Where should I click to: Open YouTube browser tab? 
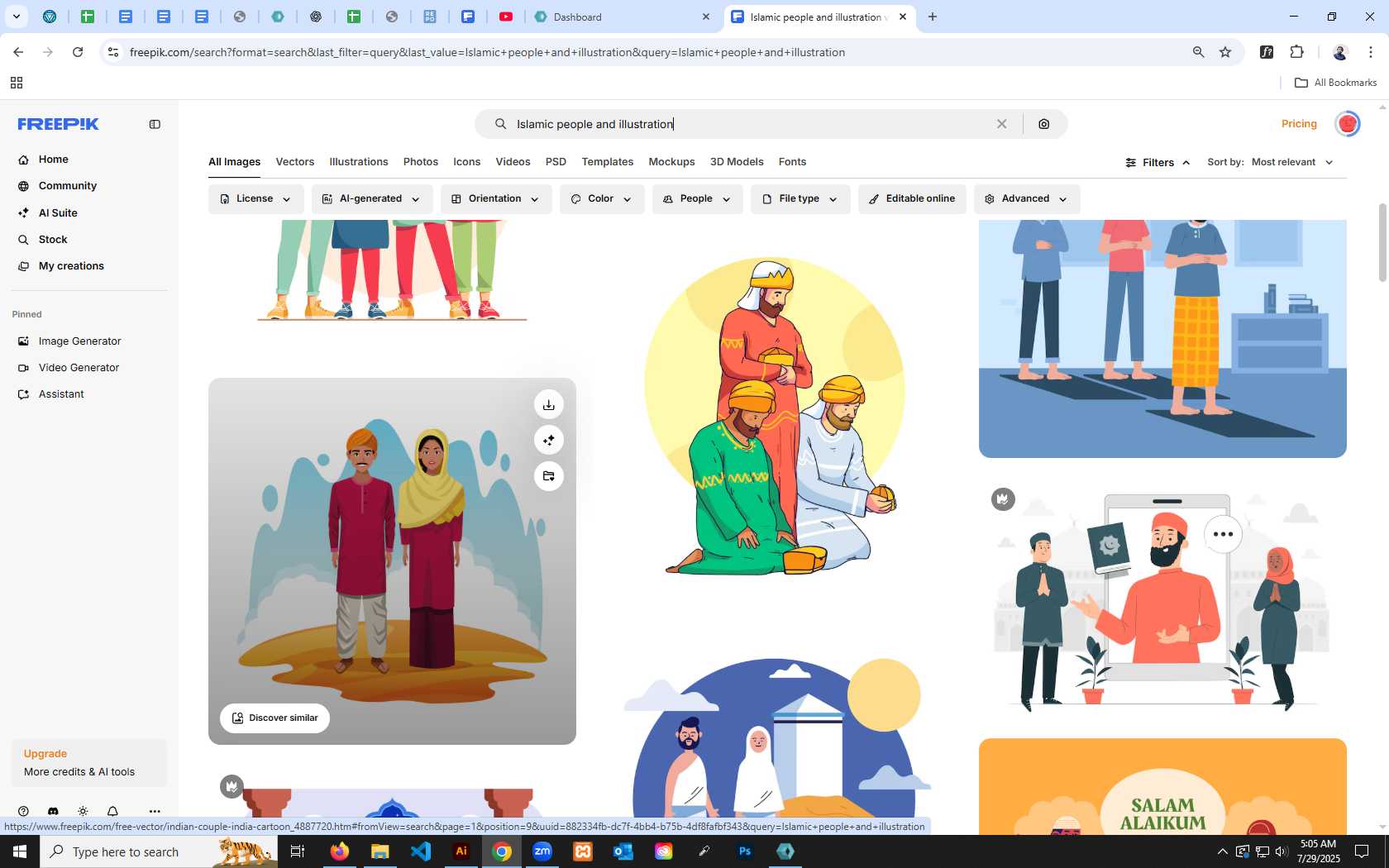[506, 17]
